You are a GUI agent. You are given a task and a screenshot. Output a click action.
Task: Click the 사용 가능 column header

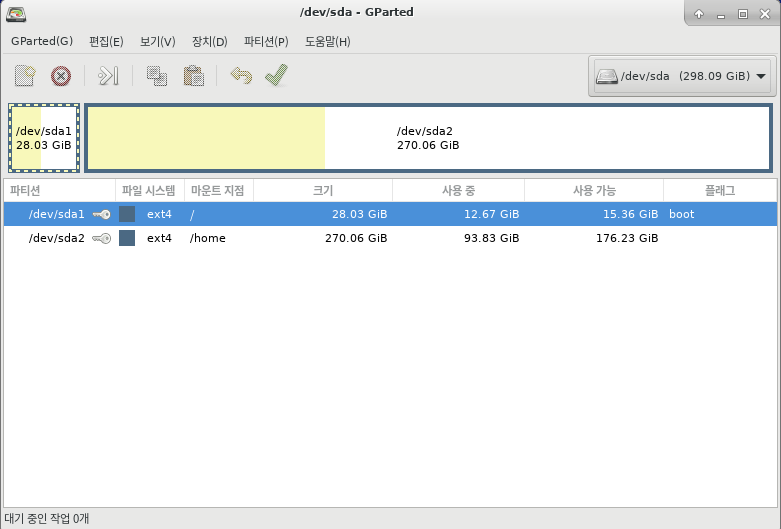pyautogui.click(x=594, y=190)
